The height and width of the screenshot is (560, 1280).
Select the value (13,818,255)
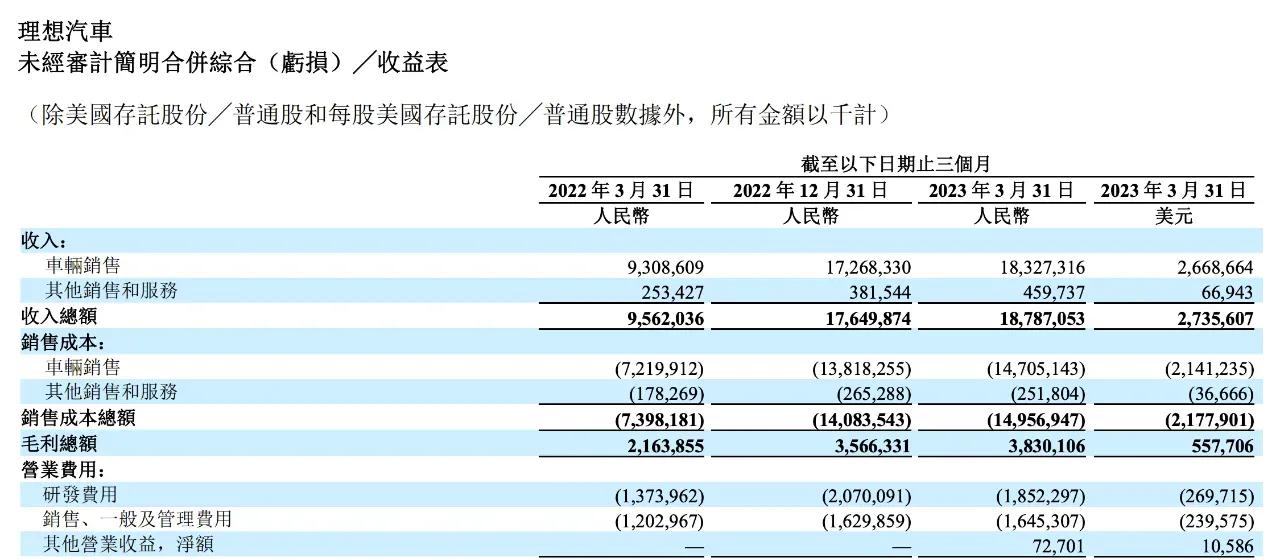pyautogui.click(x=862, y=369)
